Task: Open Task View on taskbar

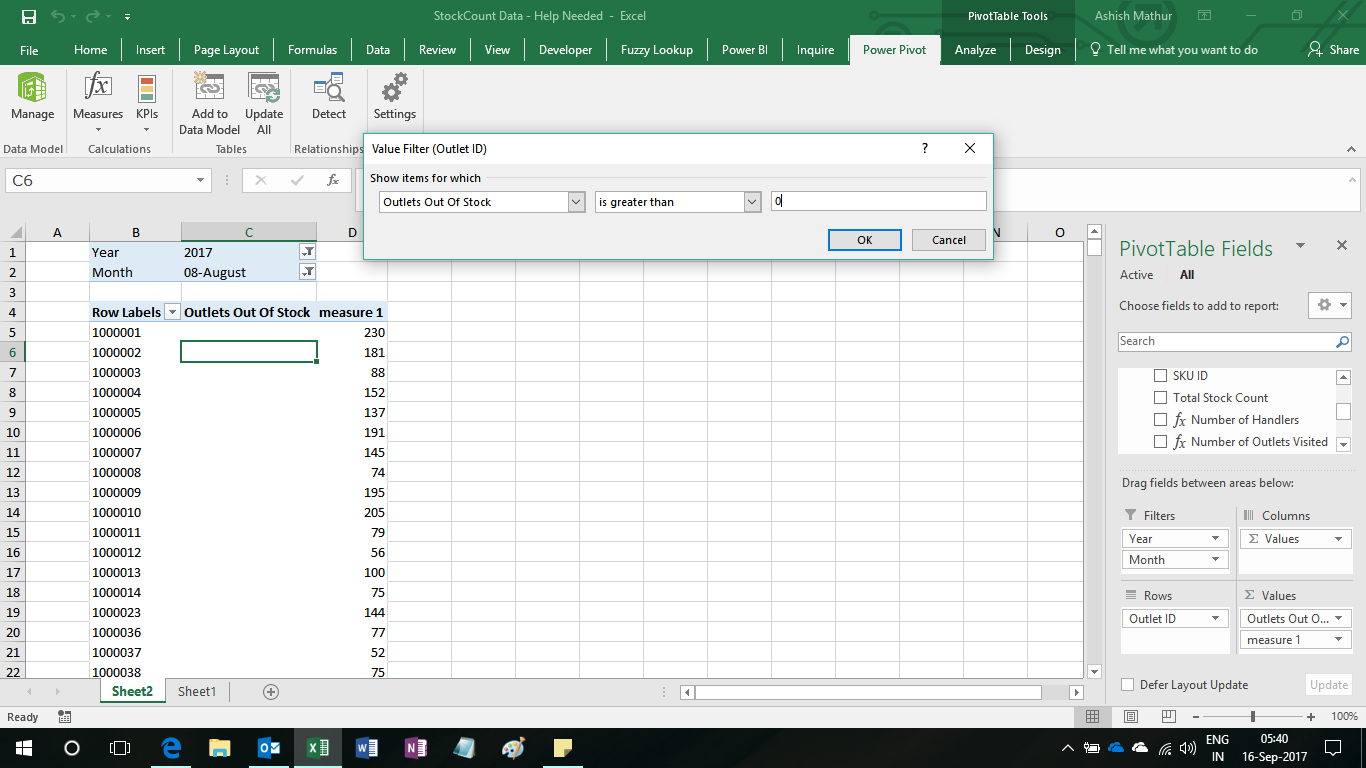Action: click(120, 748)
